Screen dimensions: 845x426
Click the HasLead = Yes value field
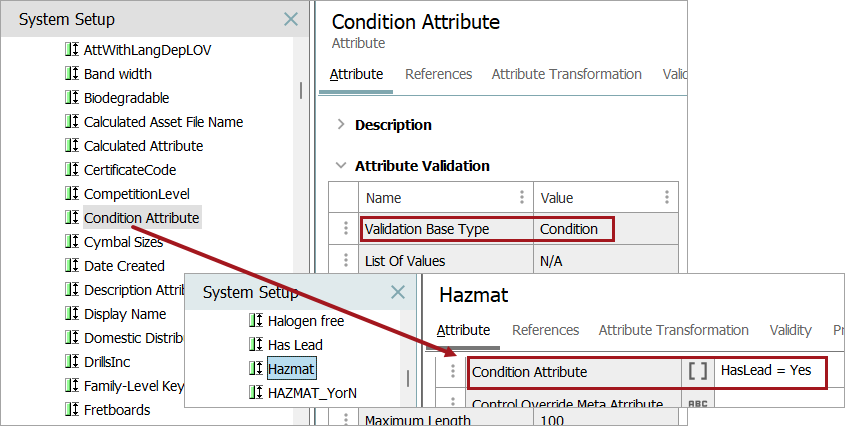[x=768, y=371]
